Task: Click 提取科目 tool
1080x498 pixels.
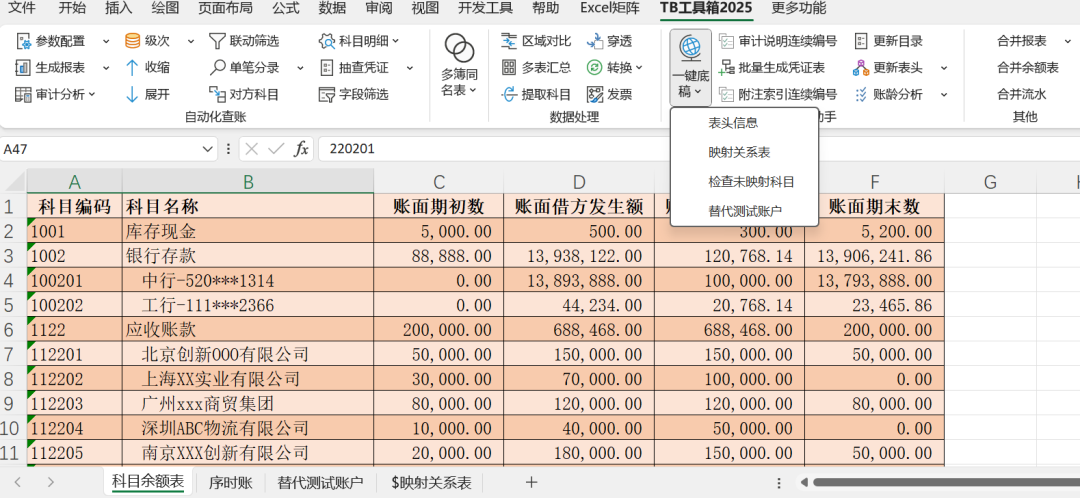Action: 536,94
